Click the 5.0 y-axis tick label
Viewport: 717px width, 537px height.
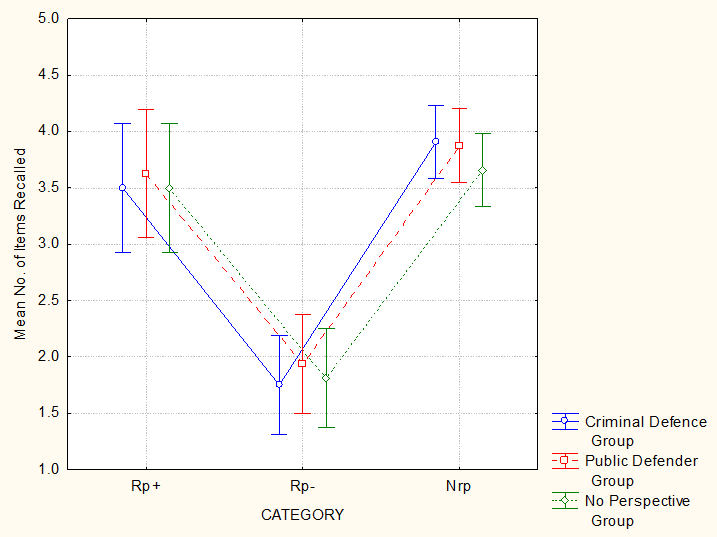click(49, 18)
